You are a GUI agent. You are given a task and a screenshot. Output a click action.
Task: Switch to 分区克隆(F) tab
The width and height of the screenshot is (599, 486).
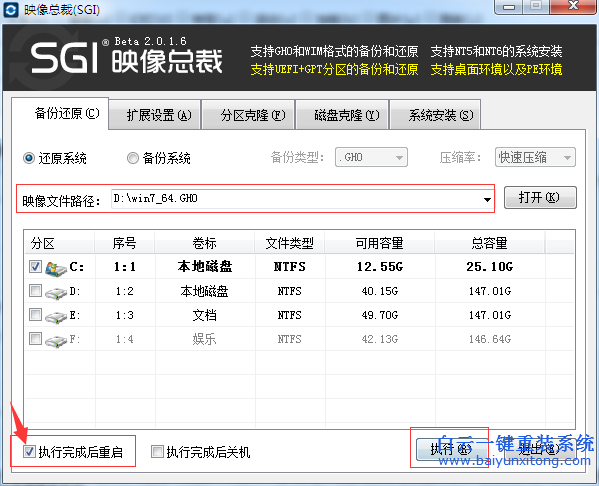tap(249, 115)
